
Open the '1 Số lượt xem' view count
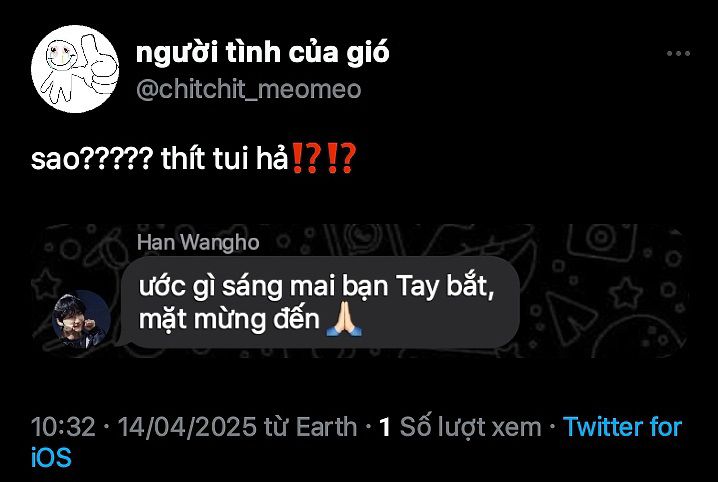coord(460,427)
